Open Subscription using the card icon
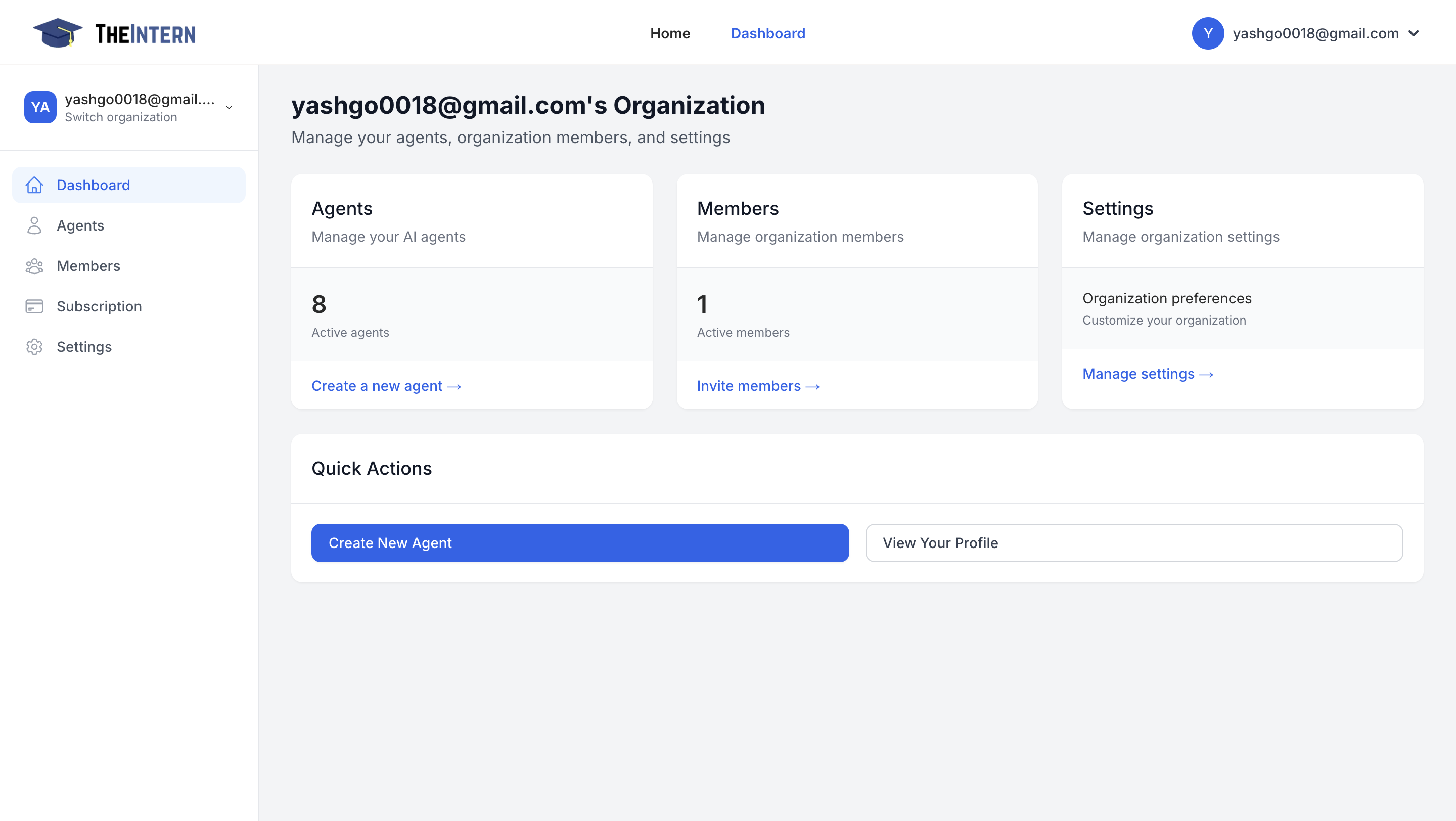Viewport: 1456px width, 821px height. 35,306
